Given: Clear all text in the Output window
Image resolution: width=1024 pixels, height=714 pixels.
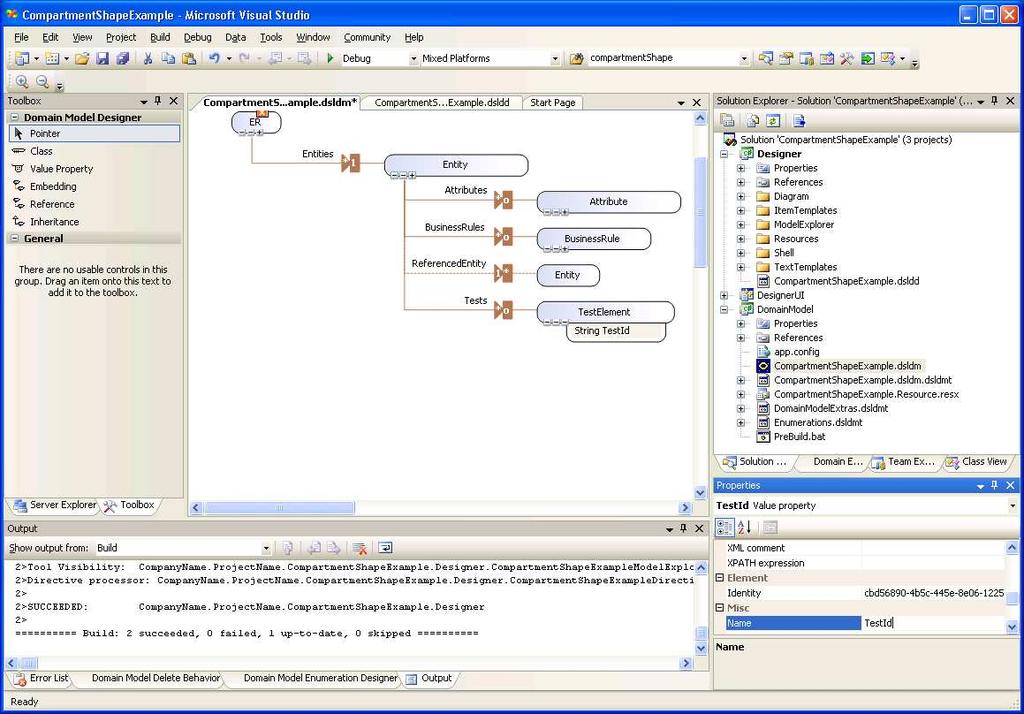Looking at the screenshot, I should [359, 548].
